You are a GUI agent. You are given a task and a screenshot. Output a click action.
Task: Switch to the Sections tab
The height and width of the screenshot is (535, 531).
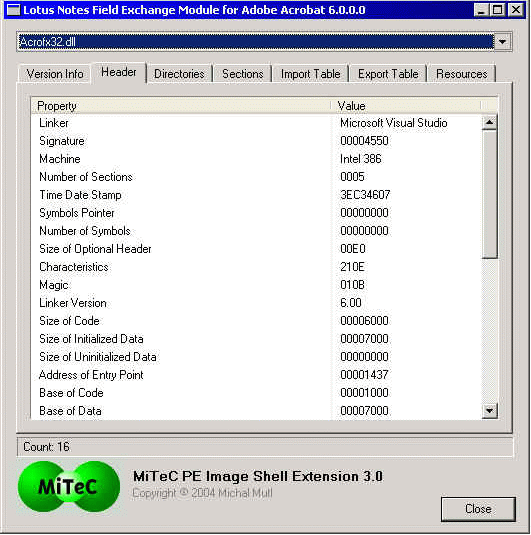pos(243,74)
